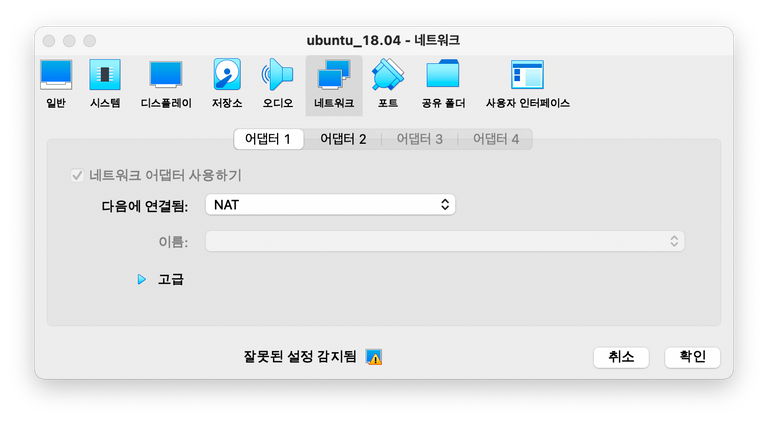This screenshot has height=422, width=768.
Task: Click the 확인 OK button
Action: [x=692, y=357]
